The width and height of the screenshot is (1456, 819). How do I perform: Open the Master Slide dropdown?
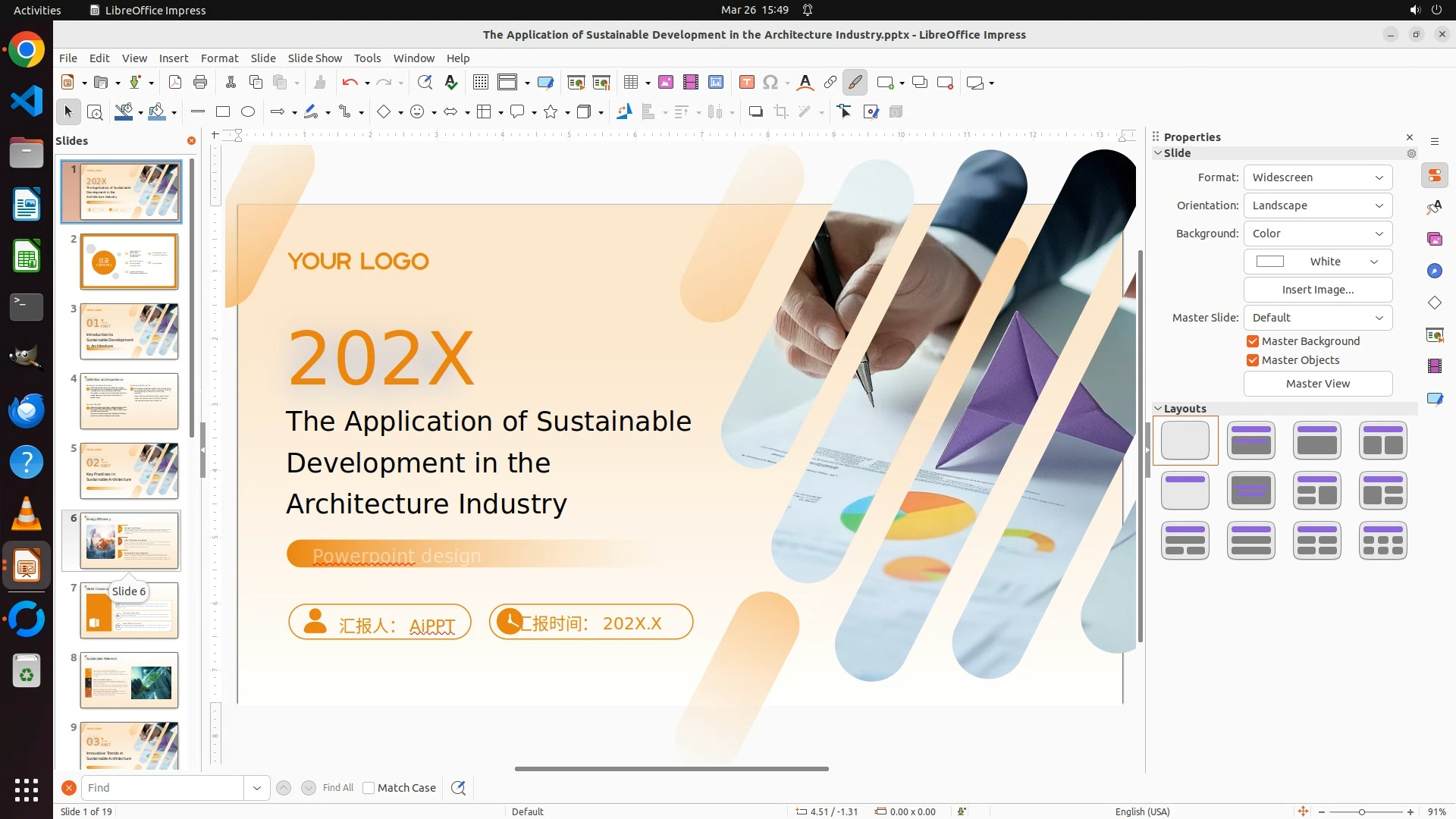point(1317,318)
